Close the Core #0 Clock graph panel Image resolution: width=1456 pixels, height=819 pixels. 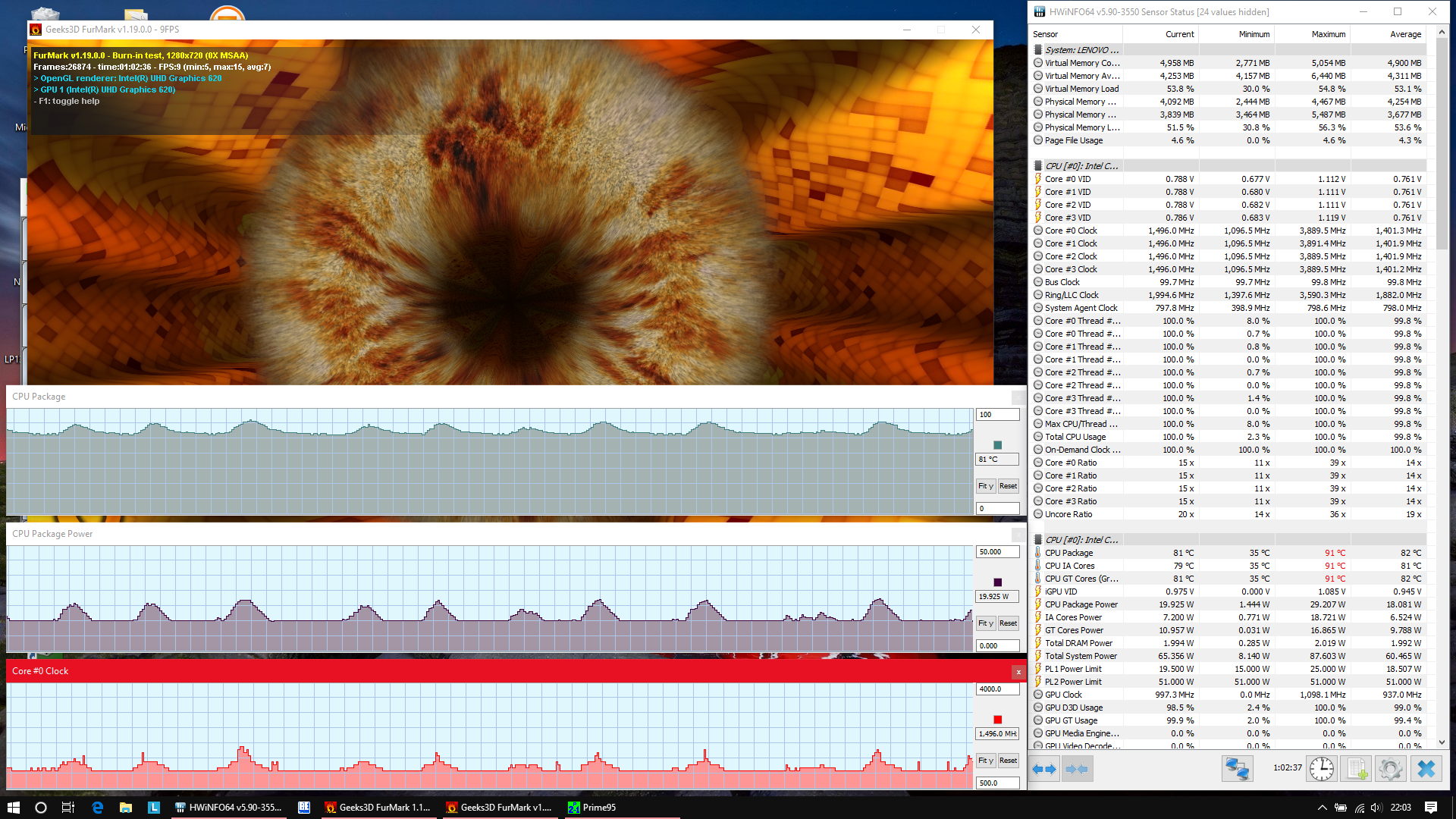tap(1018, 672)
